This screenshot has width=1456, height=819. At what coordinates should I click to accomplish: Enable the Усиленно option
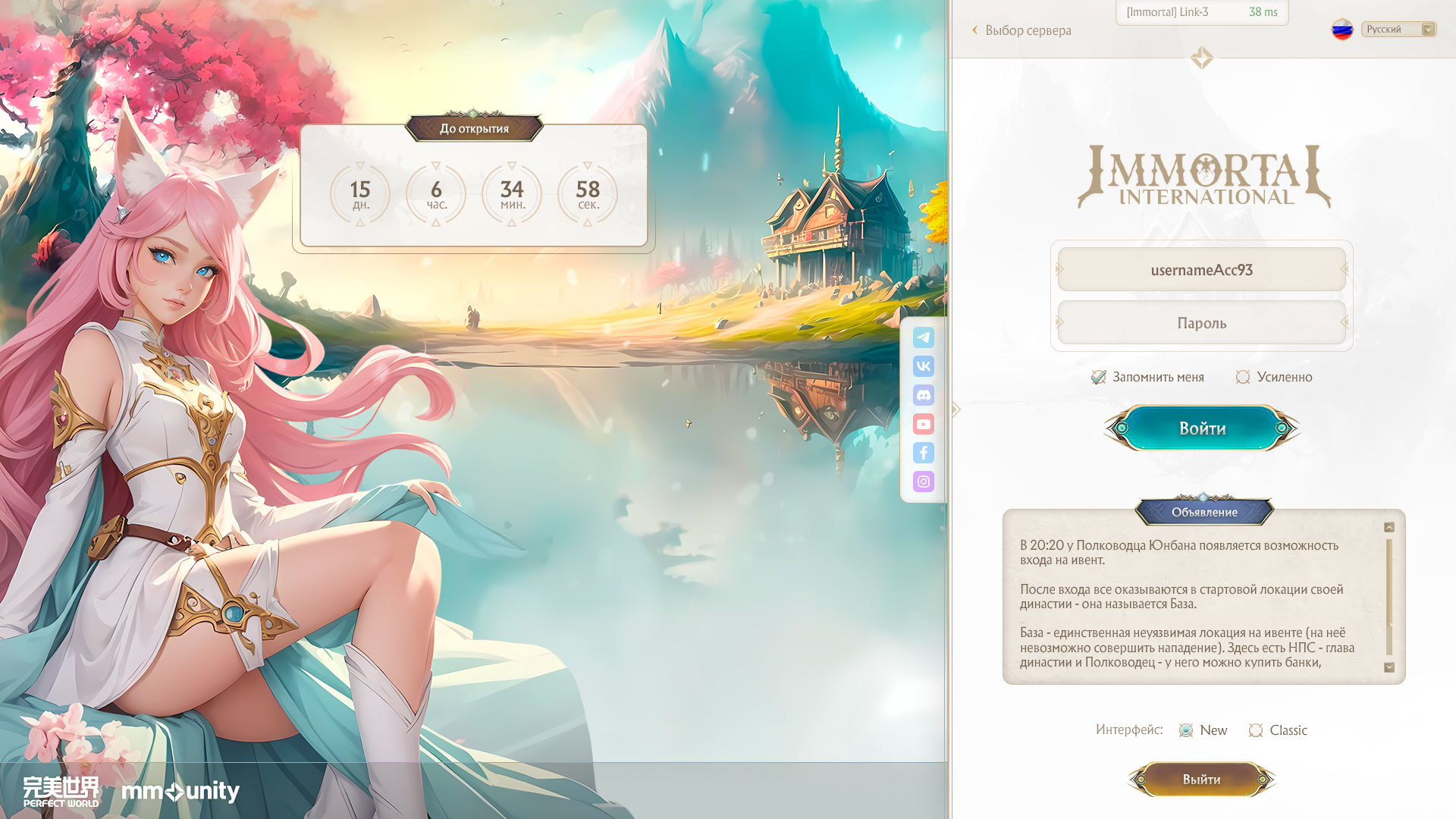click(x=1243, y=377)
